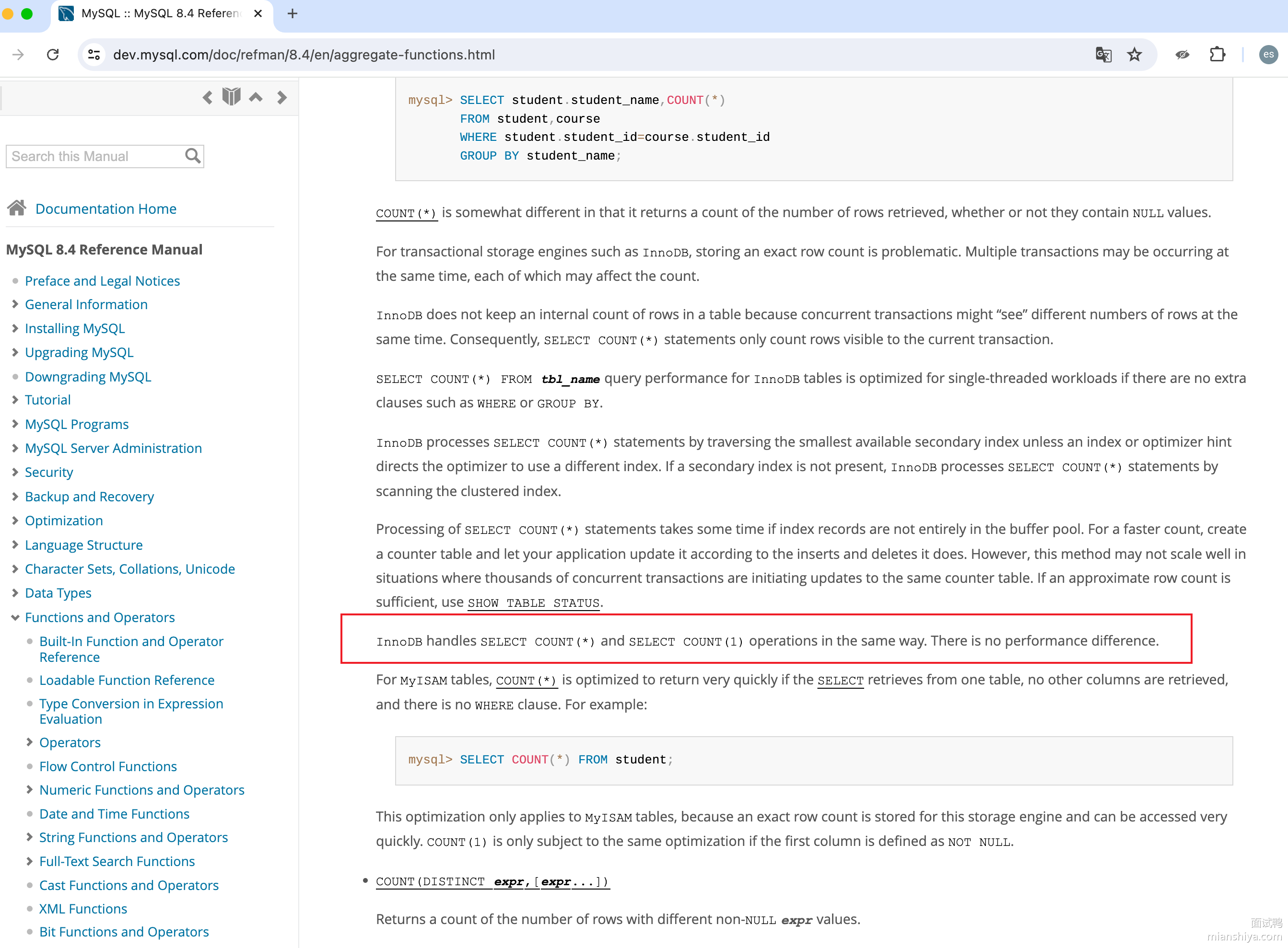Open a new browser tab
The width and height of the screenshot is (1288, 948).
[293, 13]
